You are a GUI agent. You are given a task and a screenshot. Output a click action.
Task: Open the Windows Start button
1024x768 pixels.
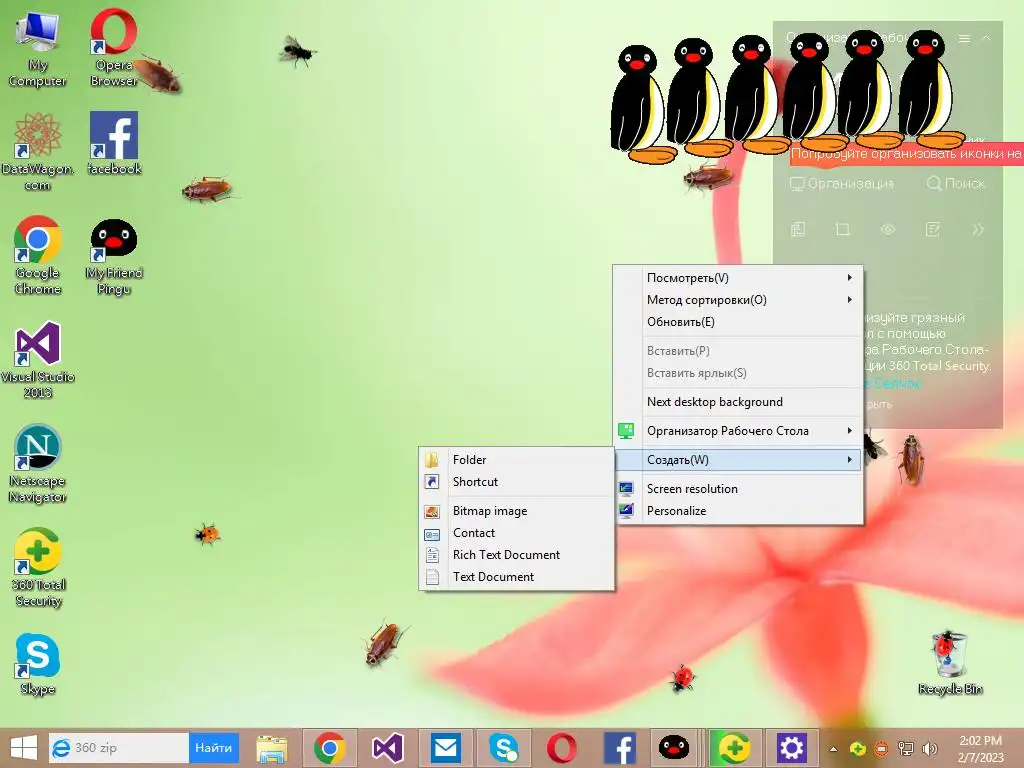(24, 748)
